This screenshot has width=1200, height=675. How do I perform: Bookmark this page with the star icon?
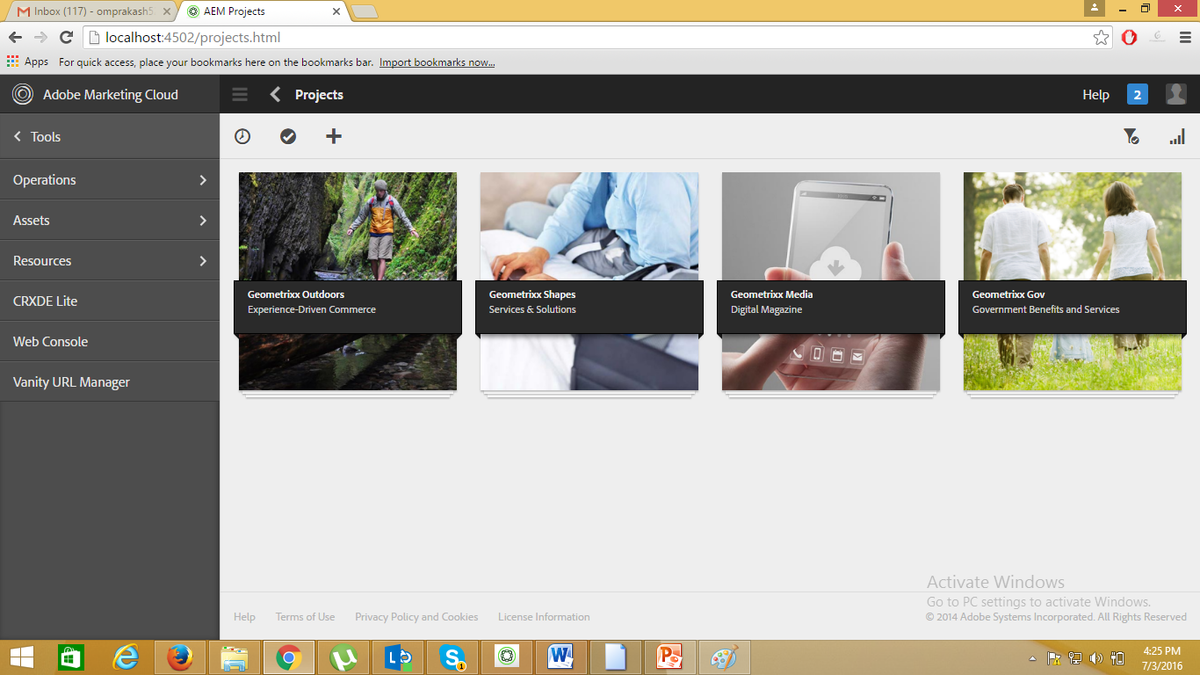tap(1101, 38)
